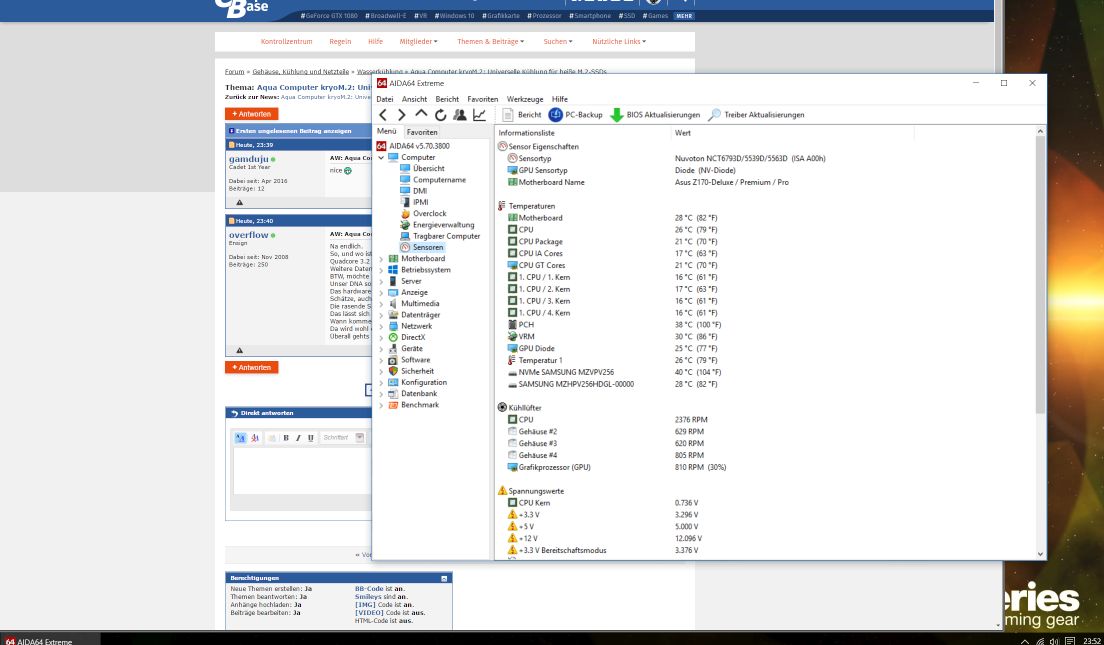Select Tragbarer Computer in the tree
This screenshot has height=645, width=1104.
point(446,237)
